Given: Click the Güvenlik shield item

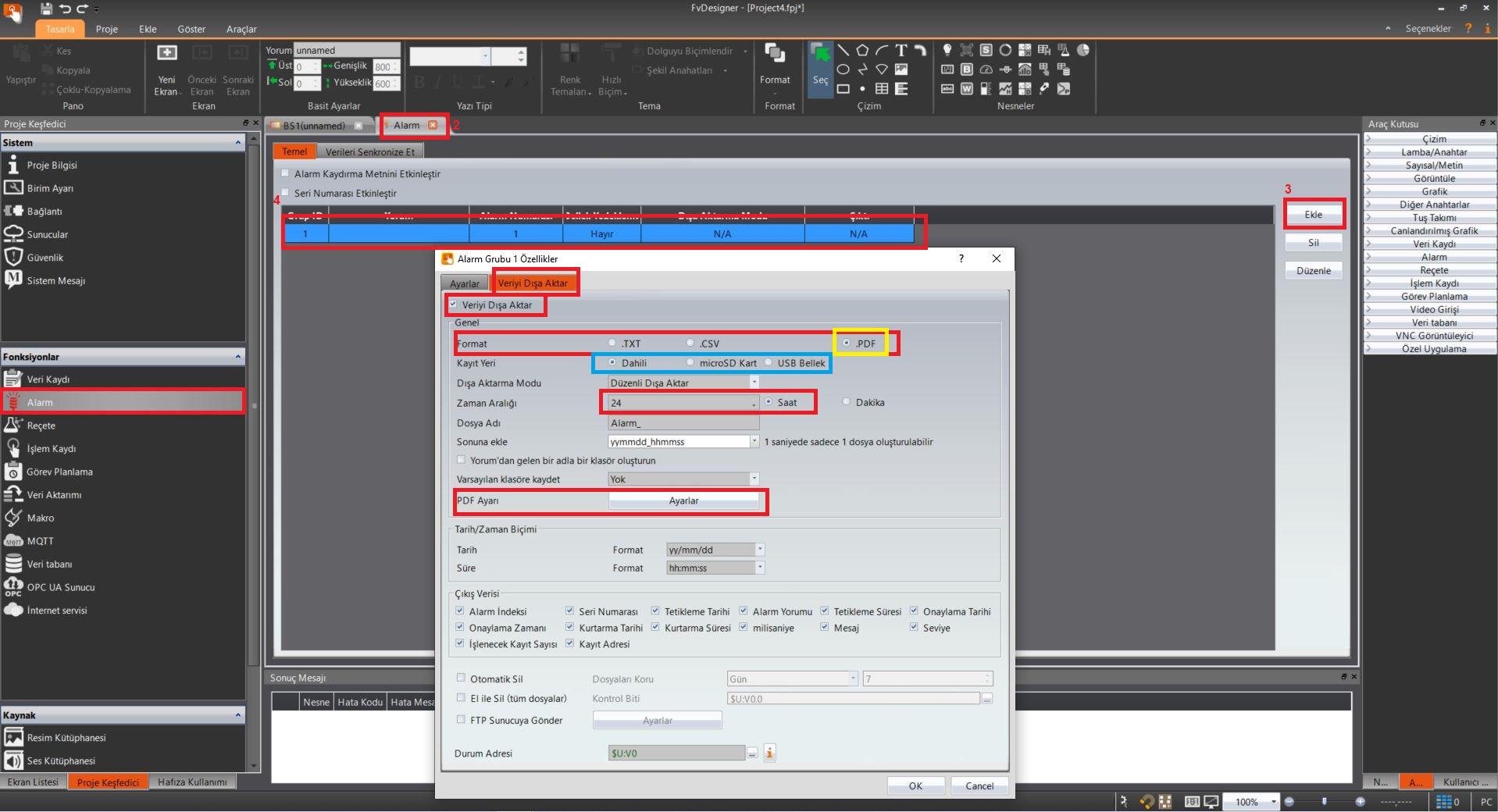Looking at the screenshot, I should tap(45, 258).
